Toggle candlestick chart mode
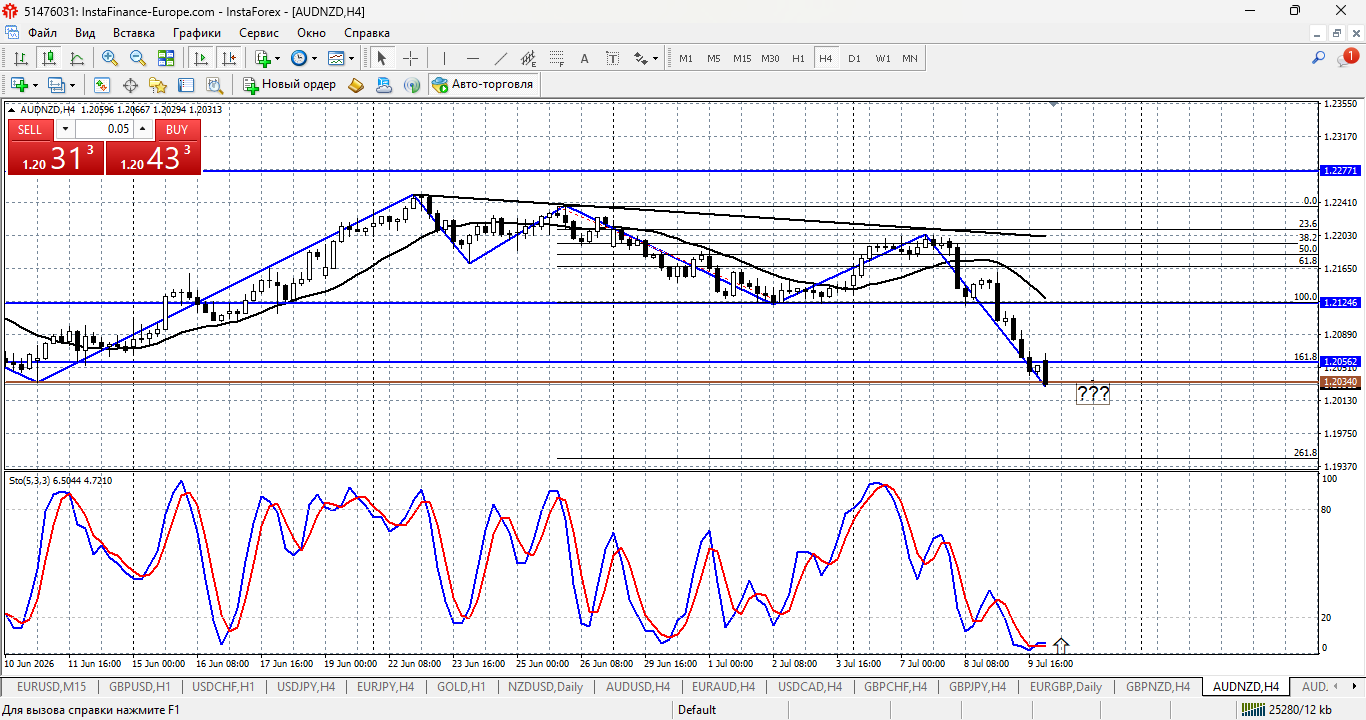Image resolution: width=1366 pixels, height=720 pixels. coord(48,58)
